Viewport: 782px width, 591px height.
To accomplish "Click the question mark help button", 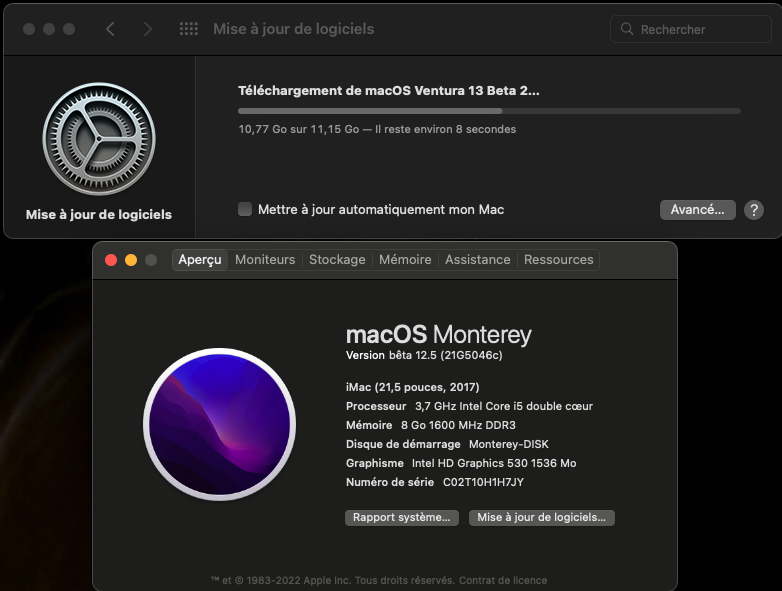I will (x=754, y=210).
